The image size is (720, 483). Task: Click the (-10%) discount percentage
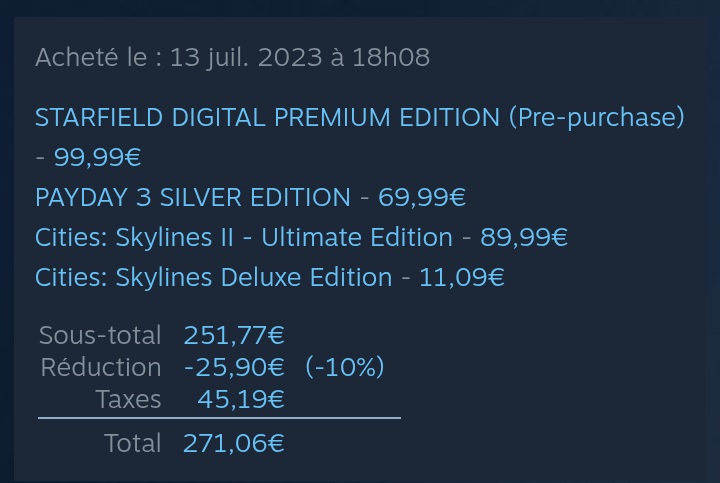tap(345, 367)
